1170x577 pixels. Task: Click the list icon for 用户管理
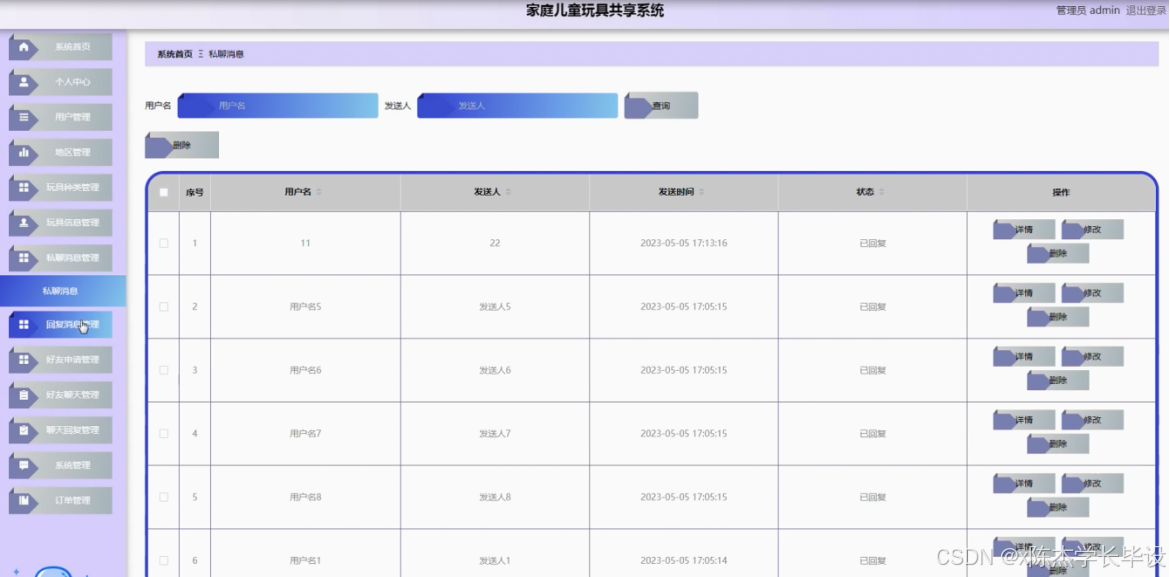(x=24, y=117)
